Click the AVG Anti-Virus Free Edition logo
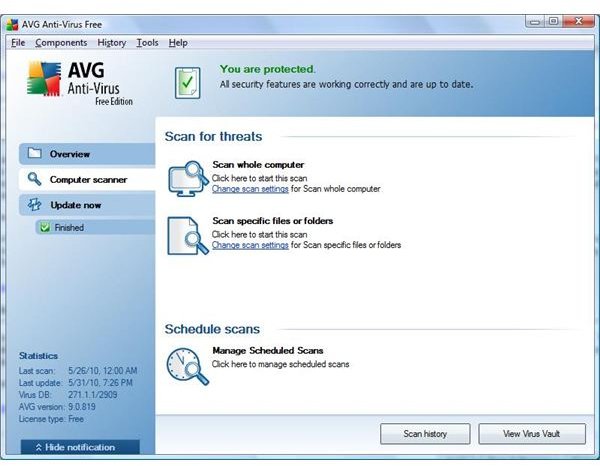 pyautogui.click(x=80, y=83)
